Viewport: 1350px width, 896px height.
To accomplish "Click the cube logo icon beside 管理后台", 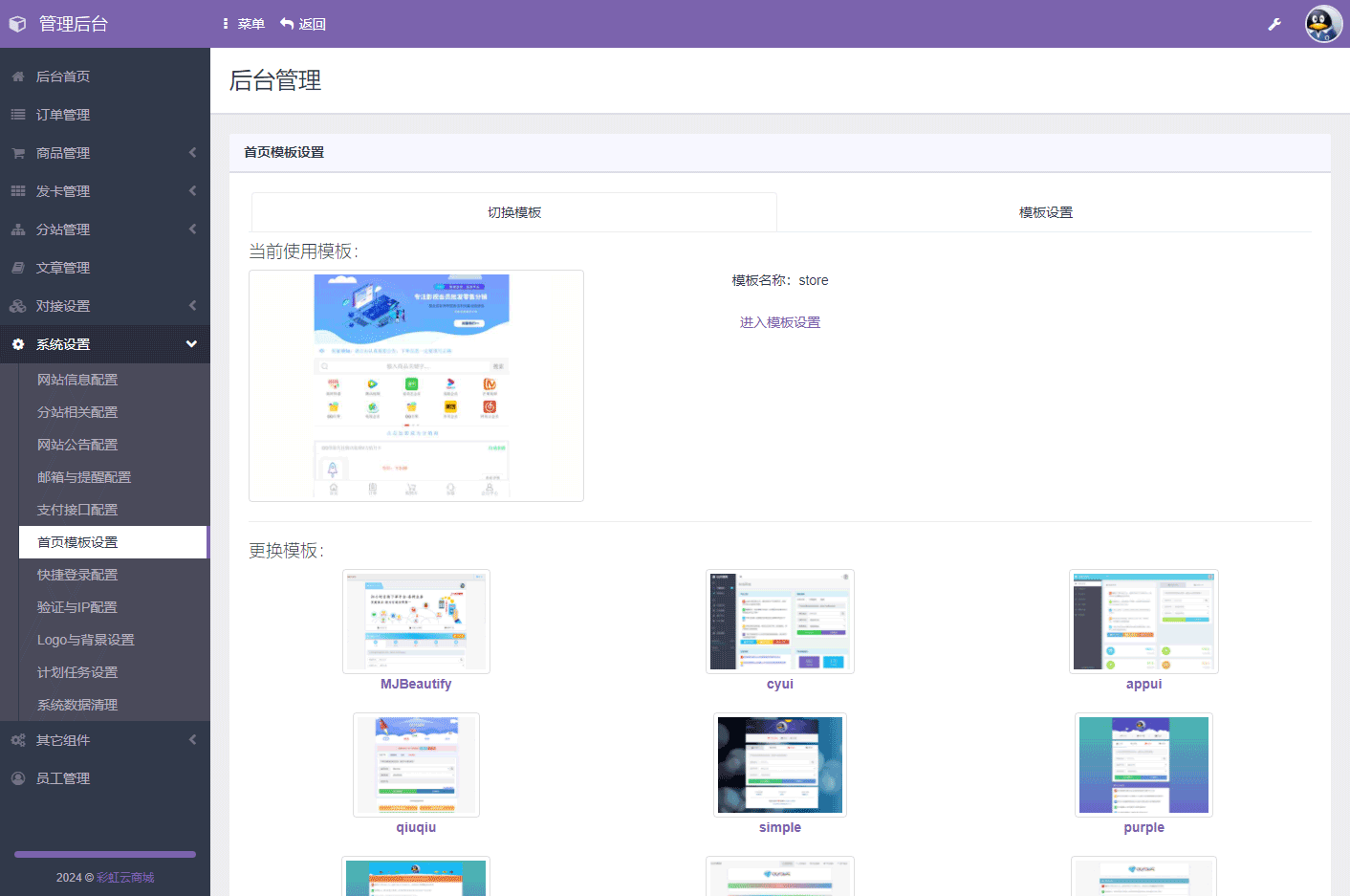I will coord(17,24).
